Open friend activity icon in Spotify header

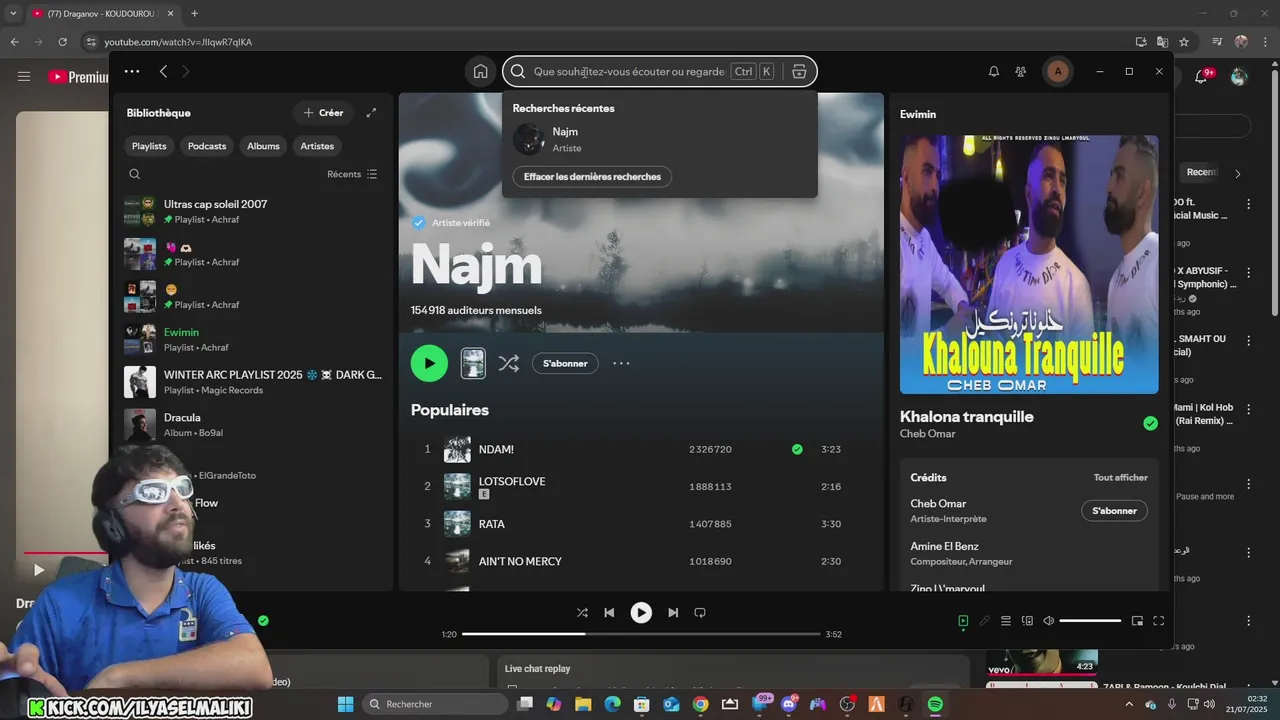1021,71
